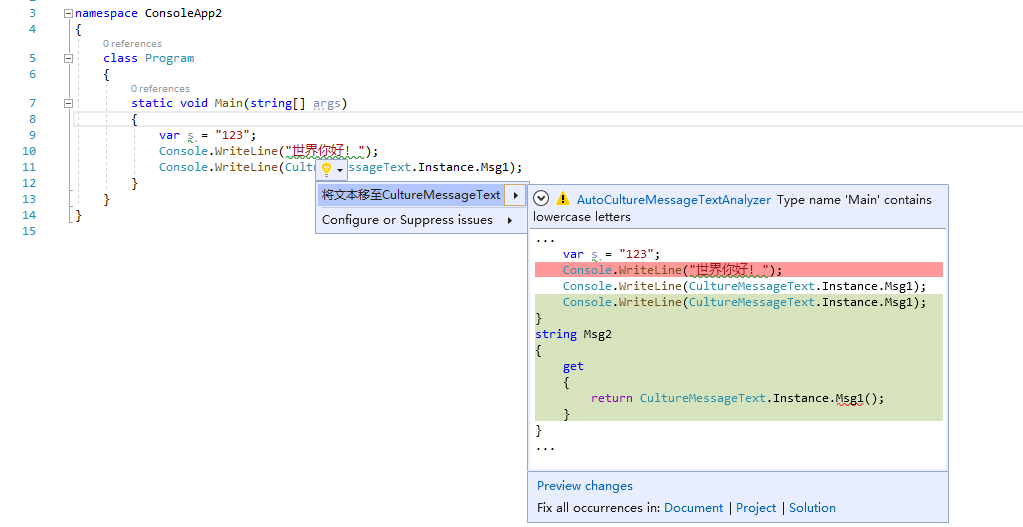1023x527 pixels.
Task: Click Msg1 on editor line 11
Action: point(494,167)
